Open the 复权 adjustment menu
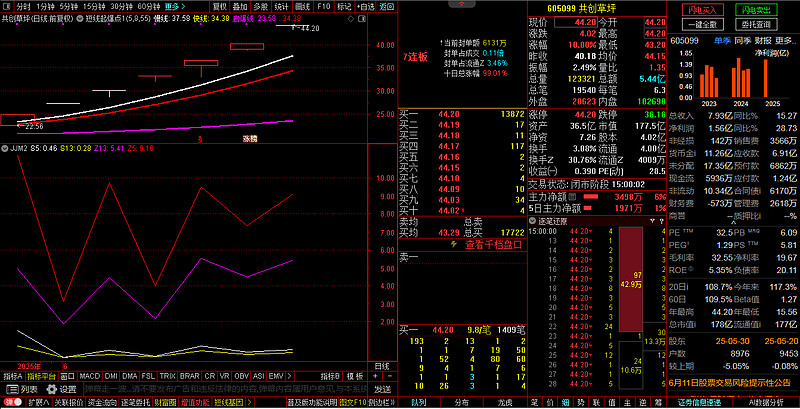Screen dimensions: 800x409 coord(219,7)
